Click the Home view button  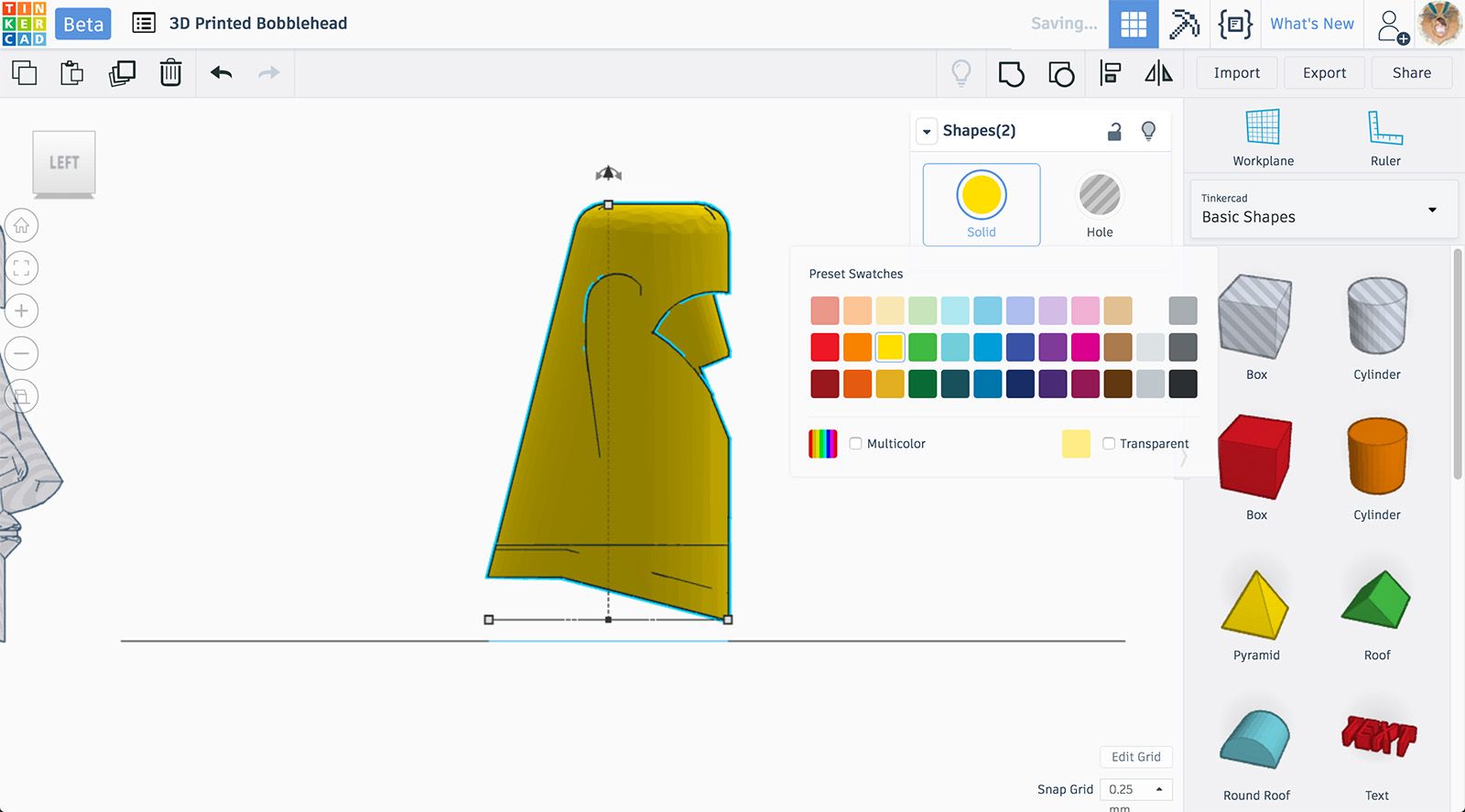pos(22,225)
